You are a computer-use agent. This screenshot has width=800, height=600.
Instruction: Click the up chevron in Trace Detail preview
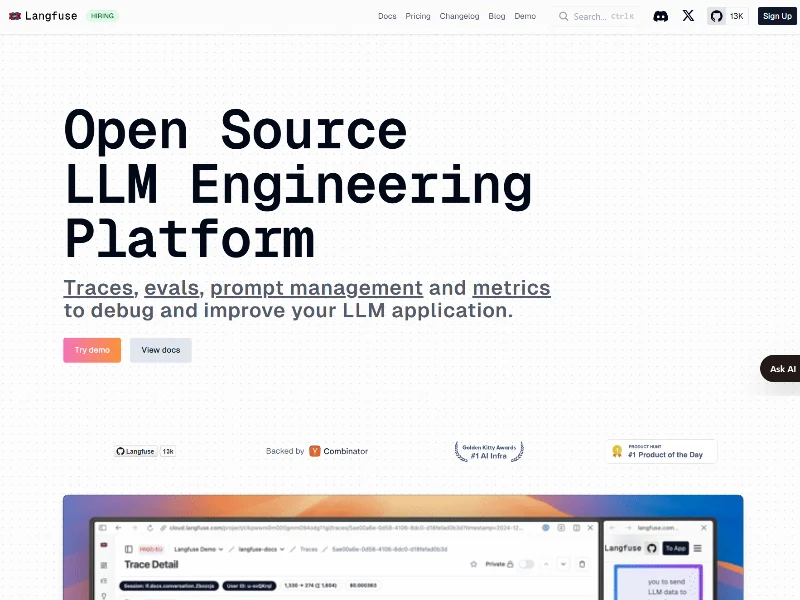[546, 564]
